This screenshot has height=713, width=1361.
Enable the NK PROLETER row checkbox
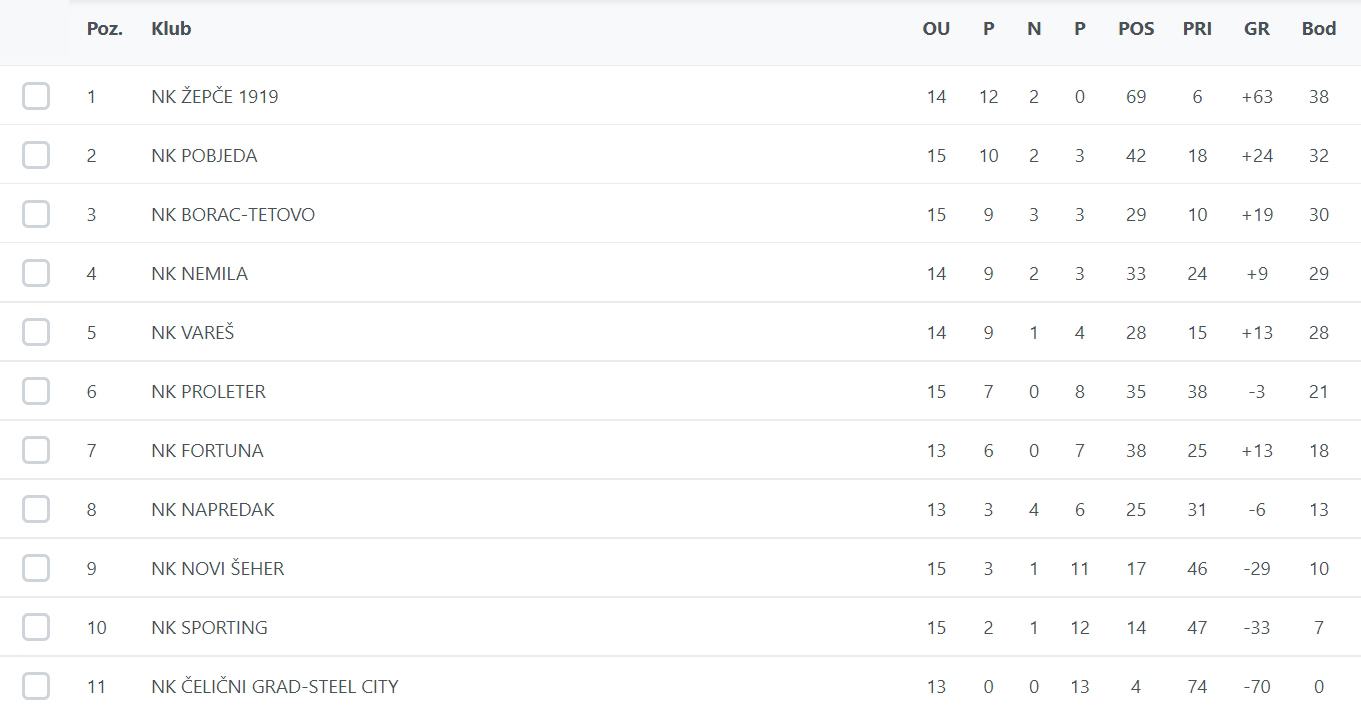coord(36,392)
